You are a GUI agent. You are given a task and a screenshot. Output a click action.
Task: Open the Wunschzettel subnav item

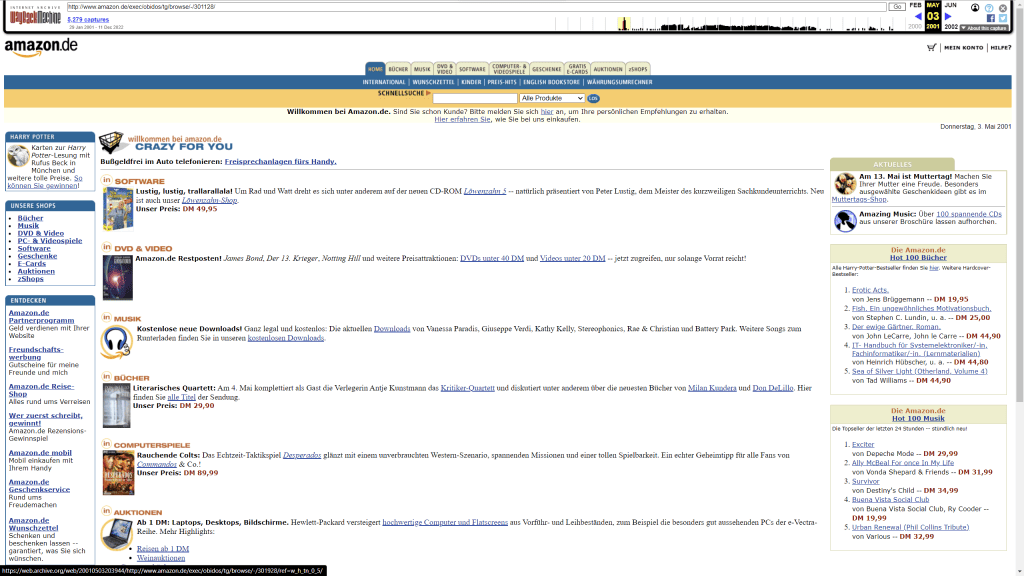(x=434, y=82)
